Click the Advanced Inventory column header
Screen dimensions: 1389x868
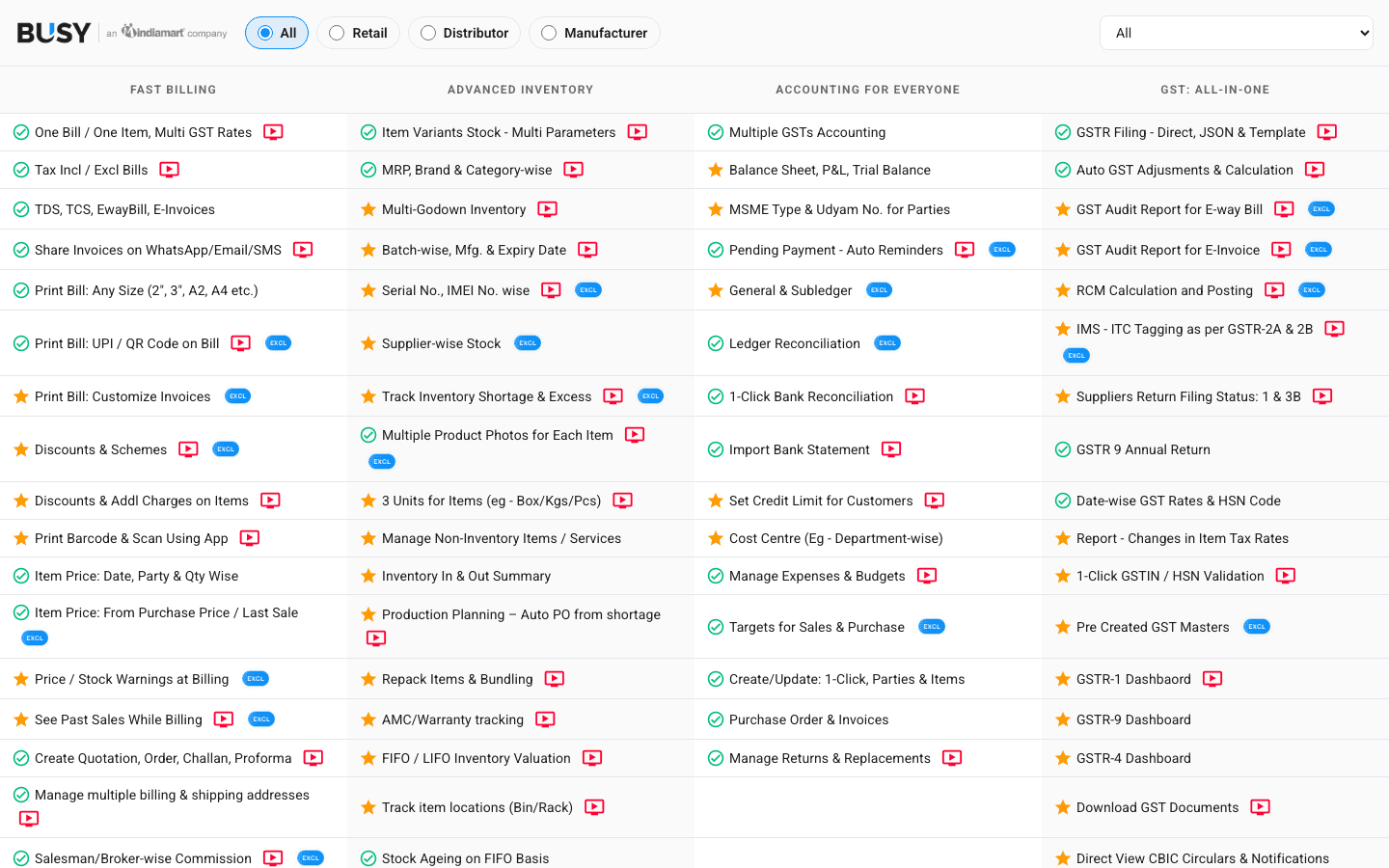tap(521, 90)
